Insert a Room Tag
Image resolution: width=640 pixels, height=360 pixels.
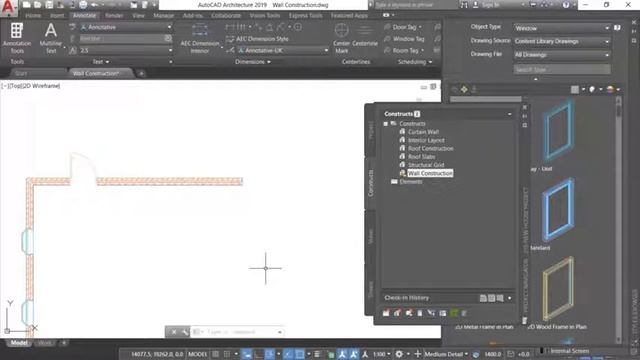coord(402,51)
